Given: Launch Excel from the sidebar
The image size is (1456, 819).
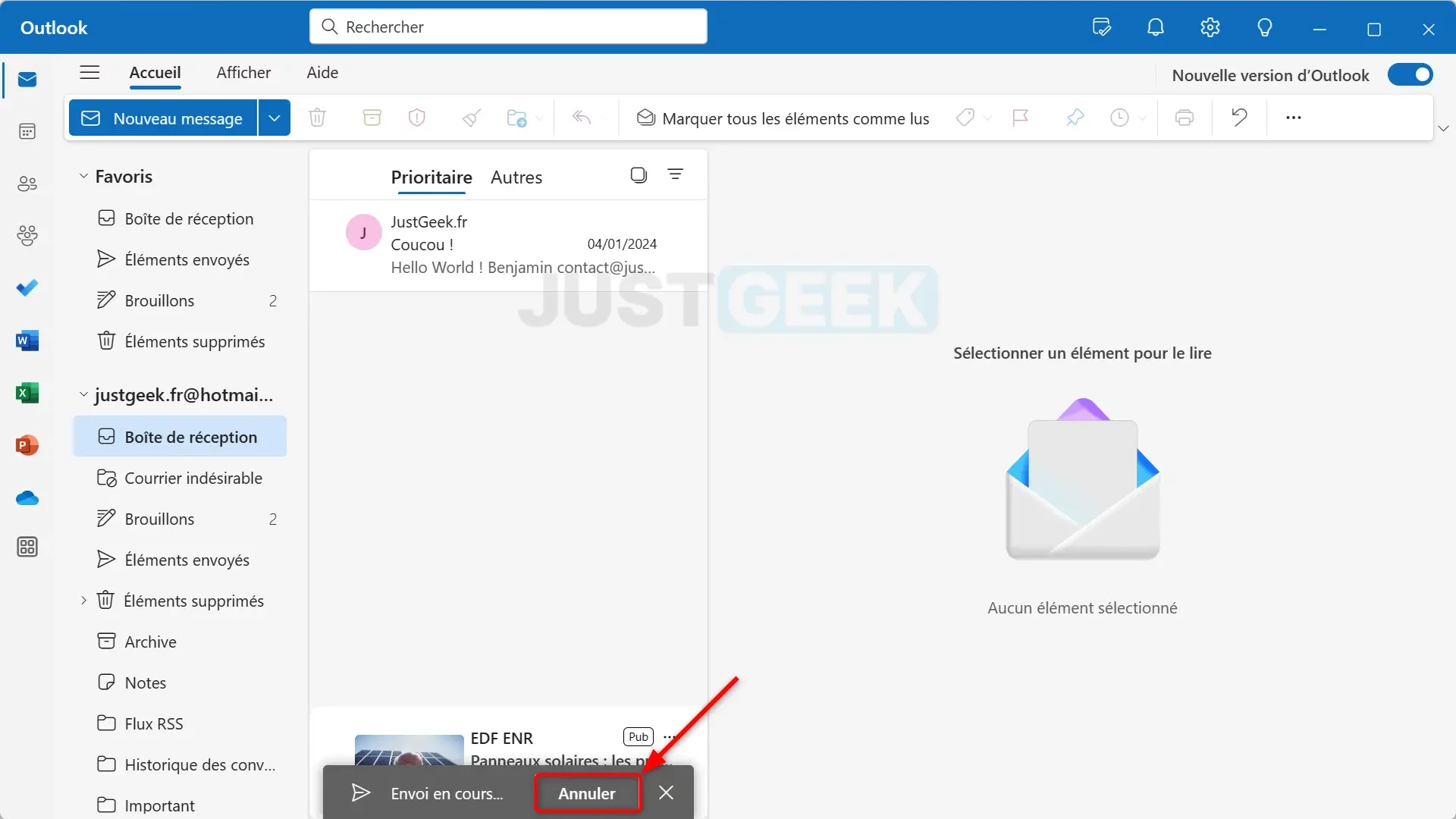Looking at the screenshot, I should click(x=27, y=393).
